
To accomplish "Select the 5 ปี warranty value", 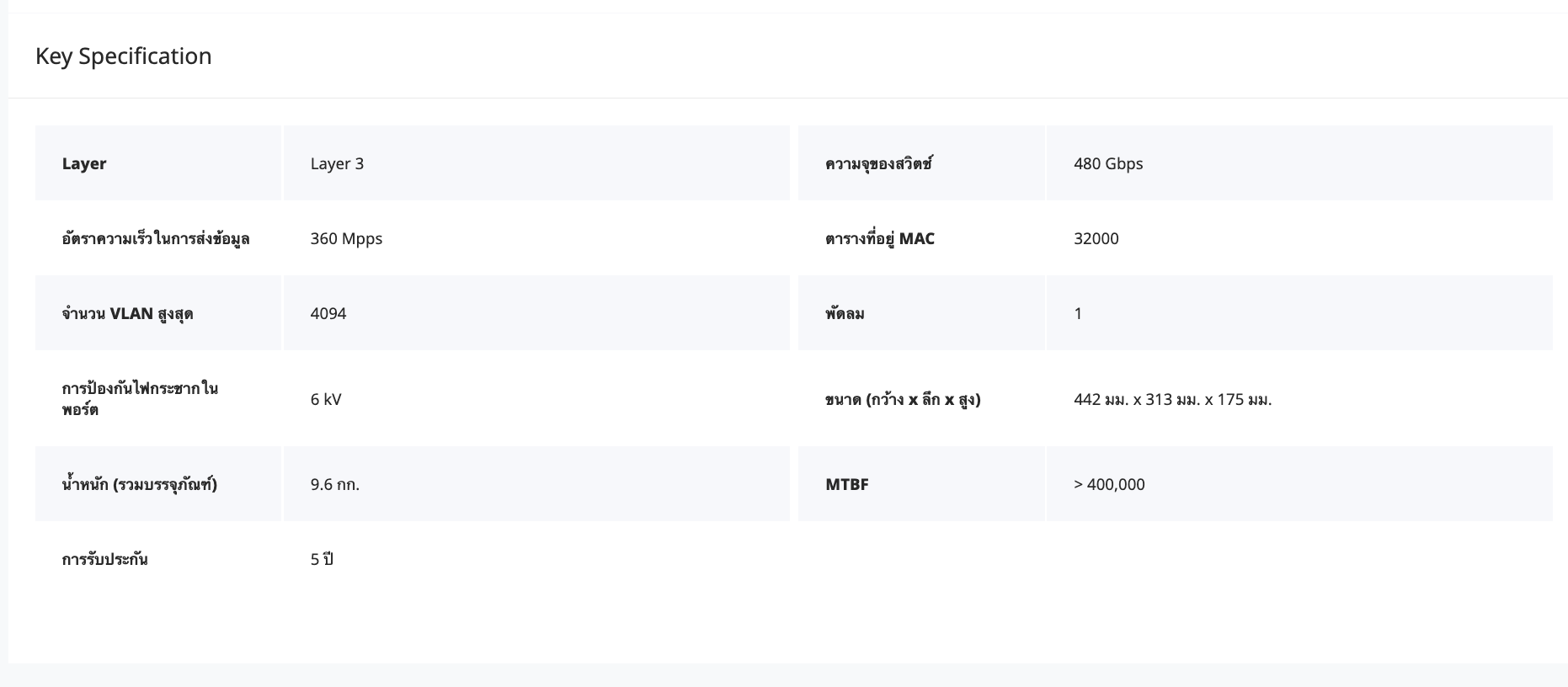I will (x=322, y=559).
